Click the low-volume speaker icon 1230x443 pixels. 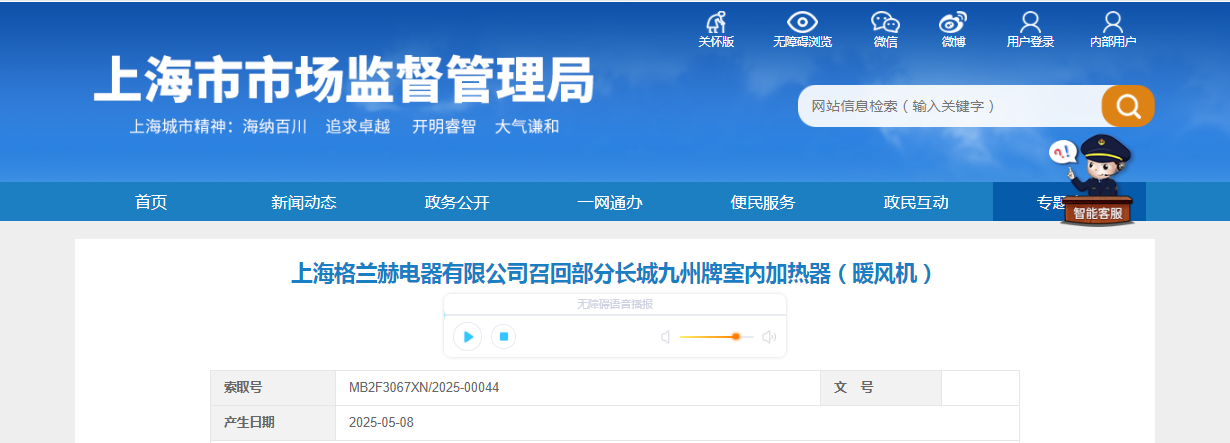[x=665, y=337]
